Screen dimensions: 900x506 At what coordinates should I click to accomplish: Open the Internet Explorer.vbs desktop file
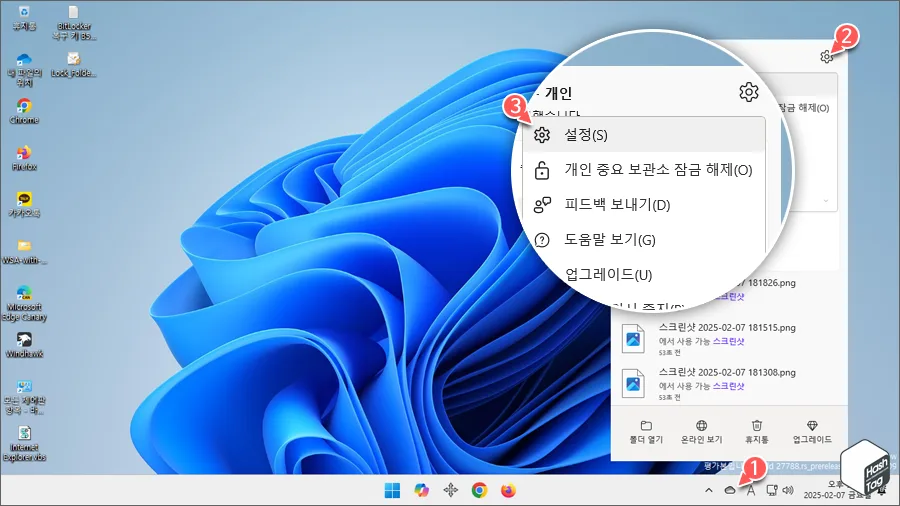(x=24, y=443)
